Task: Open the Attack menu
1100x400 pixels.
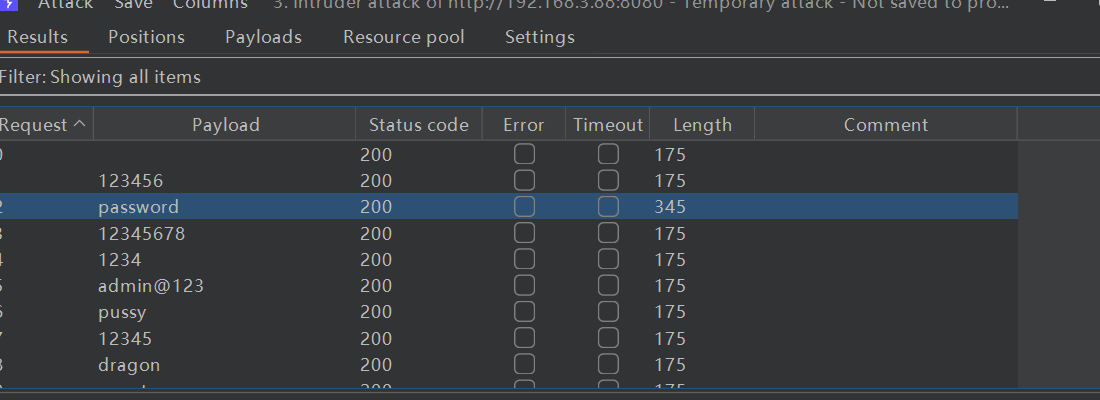Action: [65, 5]
